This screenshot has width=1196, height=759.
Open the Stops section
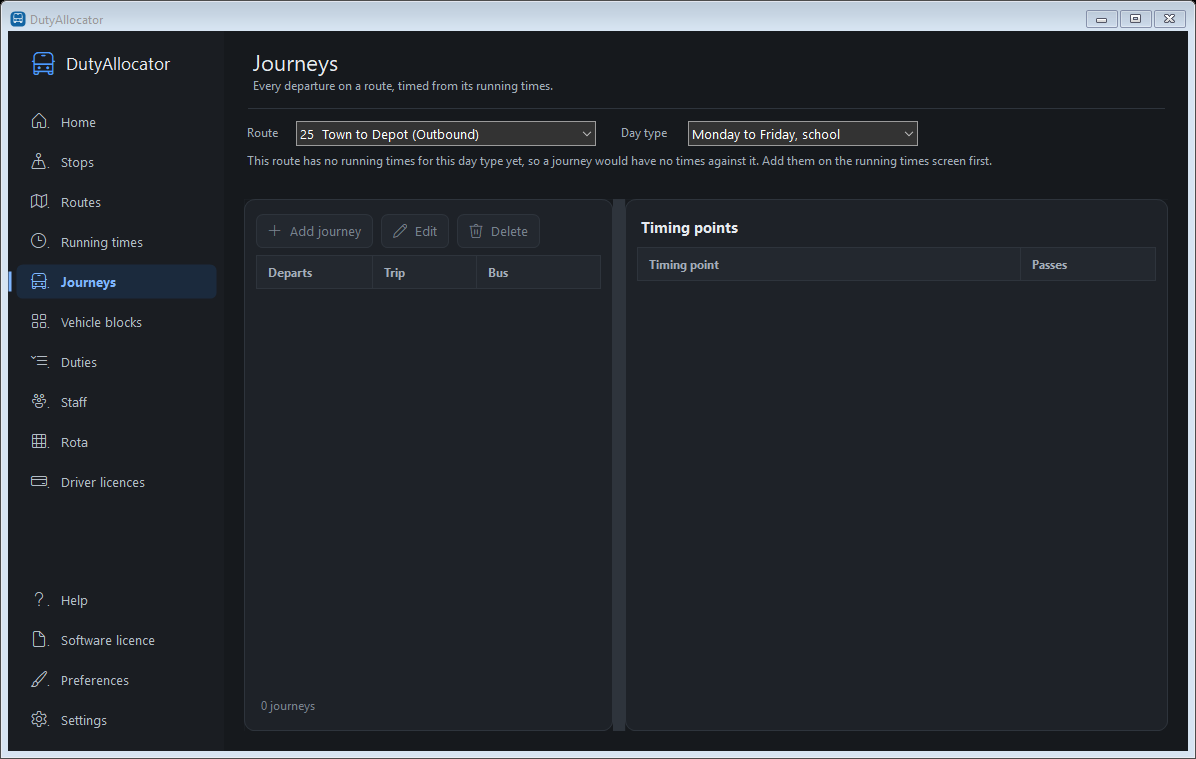(x=117, y=162)
